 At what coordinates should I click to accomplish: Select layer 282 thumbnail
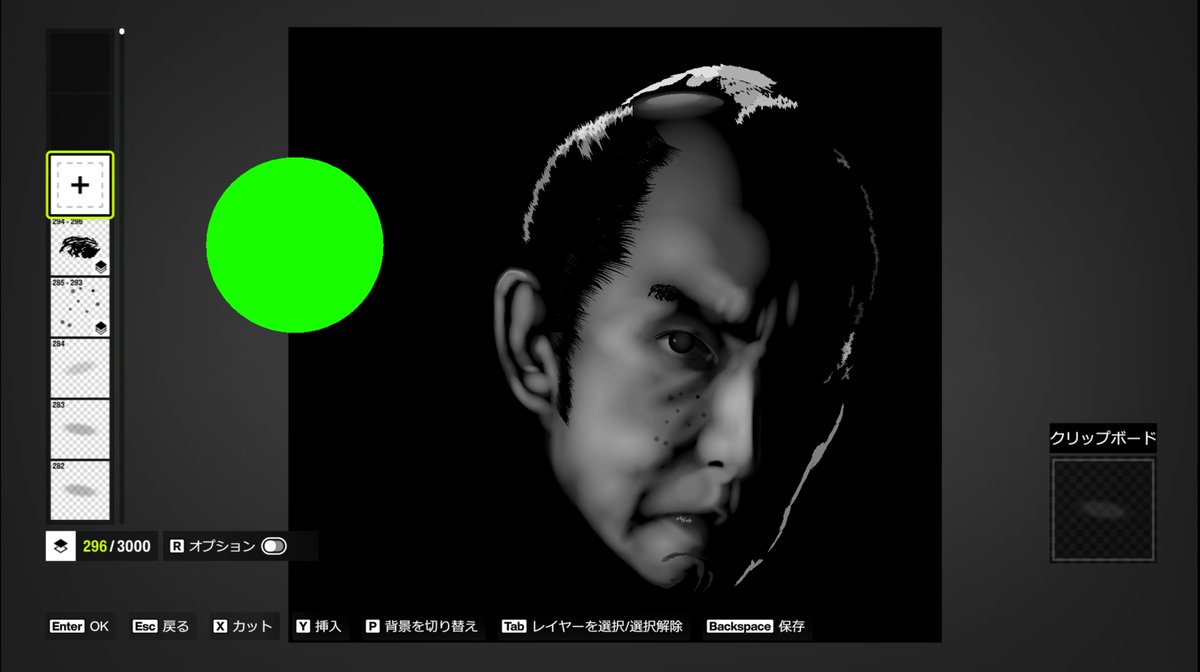(80, 489)
